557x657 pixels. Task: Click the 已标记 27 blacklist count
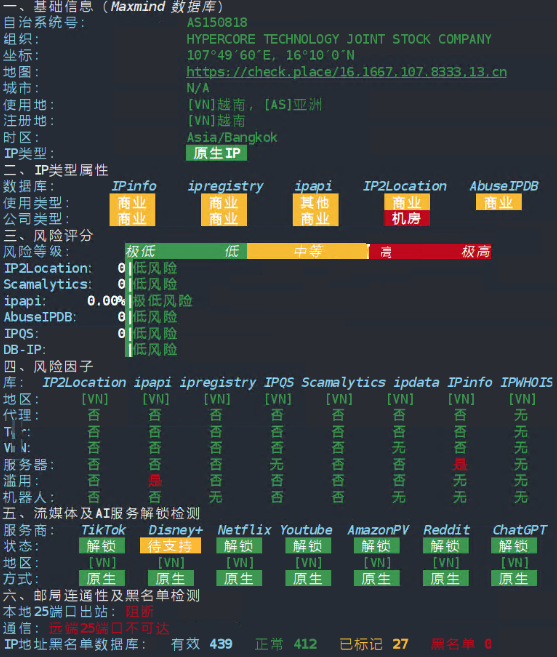(x=374, y=644)
